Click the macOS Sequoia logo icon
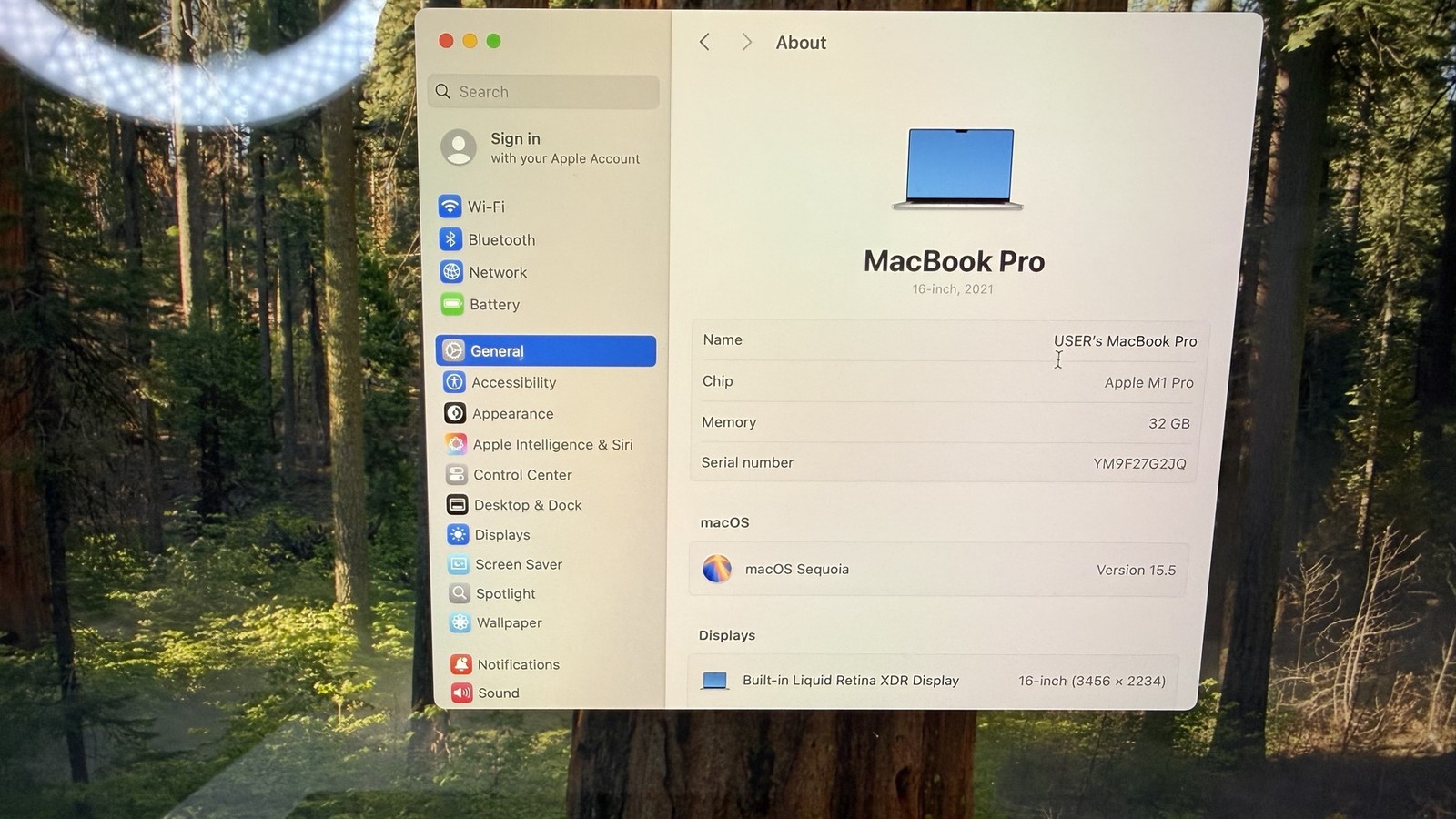Image resolution: width=1456 pixels, height=819 pixels. coord(717,569)
